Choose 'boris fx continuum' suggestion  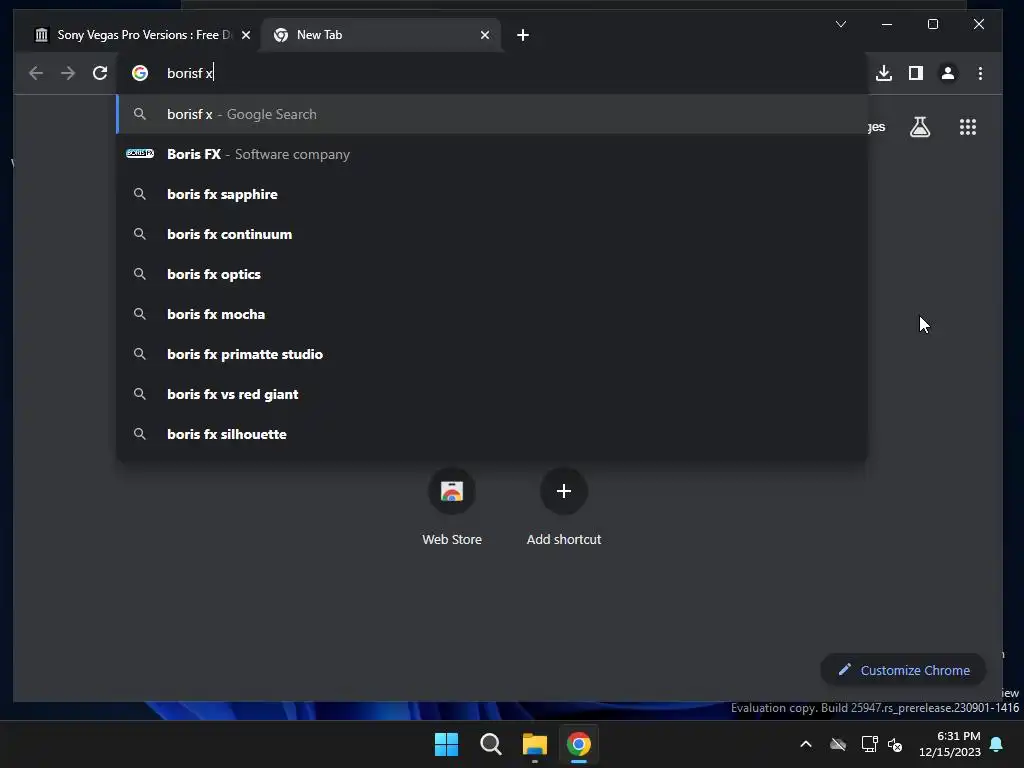[492, 234]
